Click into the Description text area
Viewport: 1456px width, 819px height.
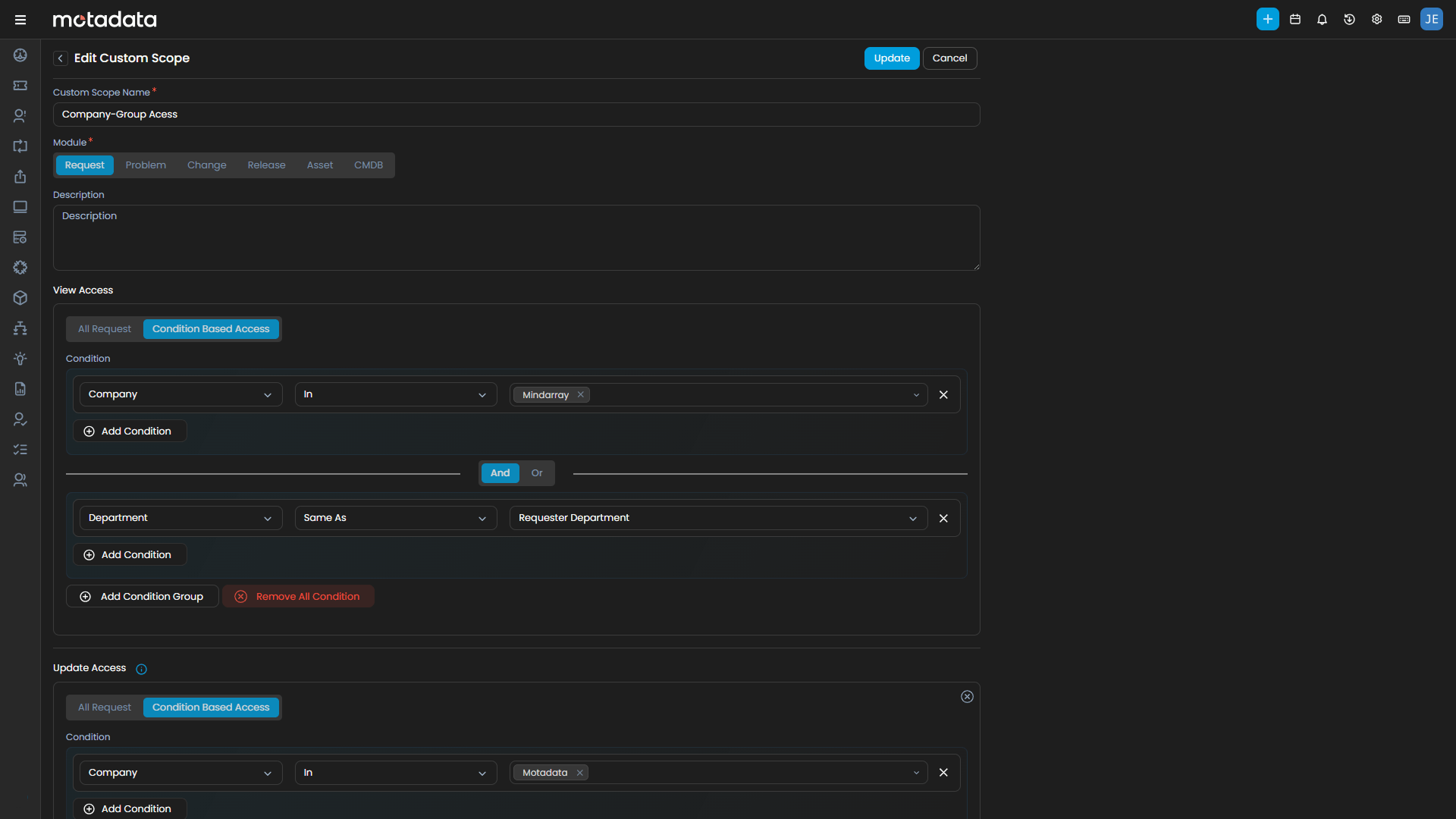tap(516, 238)
